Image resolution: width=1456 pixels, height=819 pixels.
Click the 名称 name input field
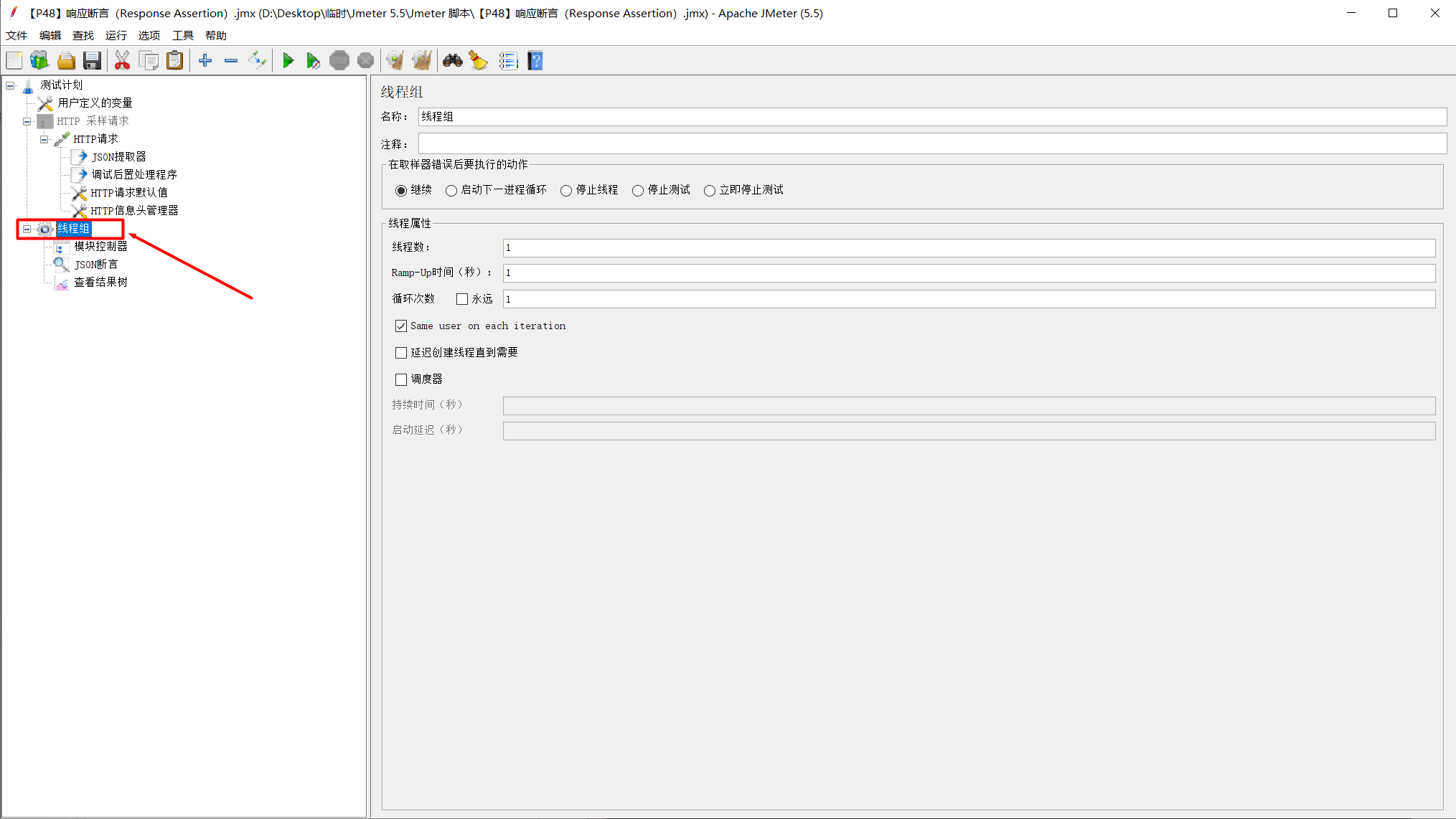pos(932,117)
